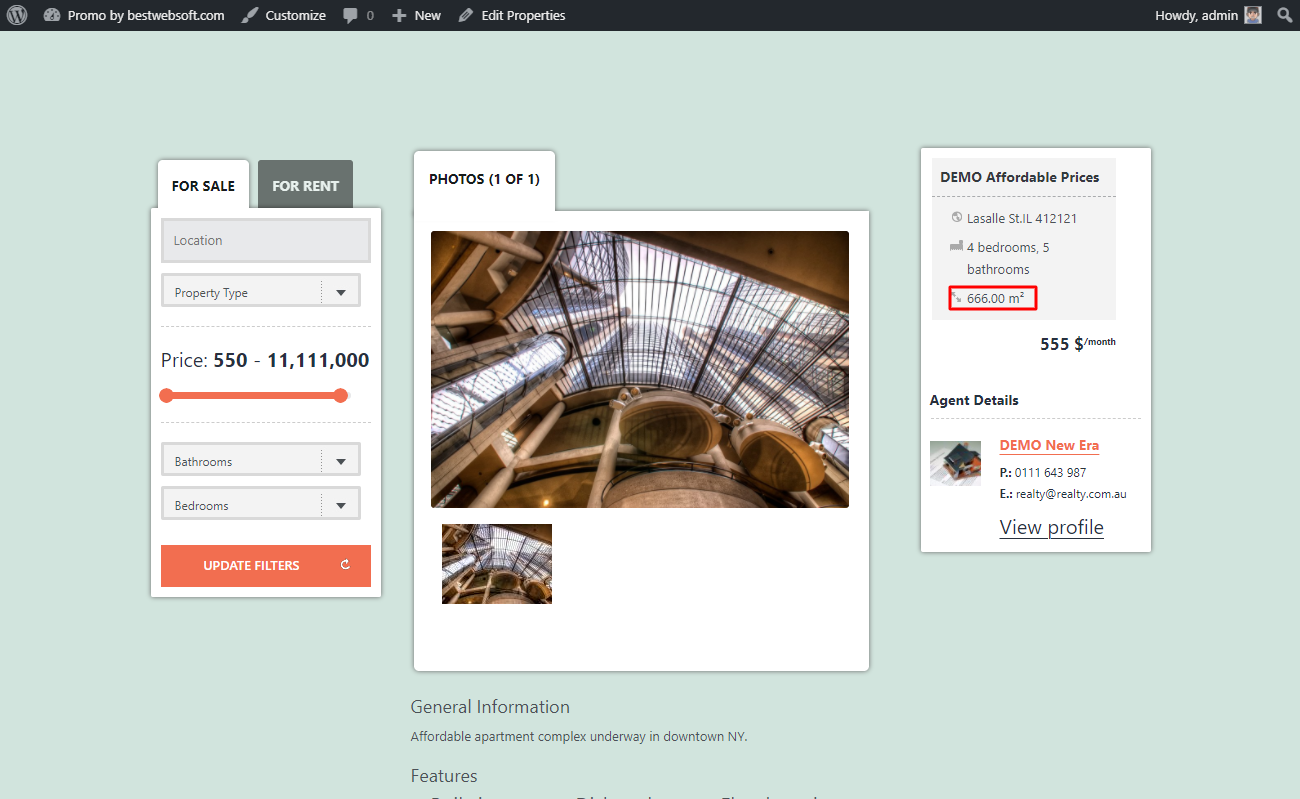Click the Customize paintbrush icon
This screenshot has width=1300, height=799.
click(x=250, y=15)
